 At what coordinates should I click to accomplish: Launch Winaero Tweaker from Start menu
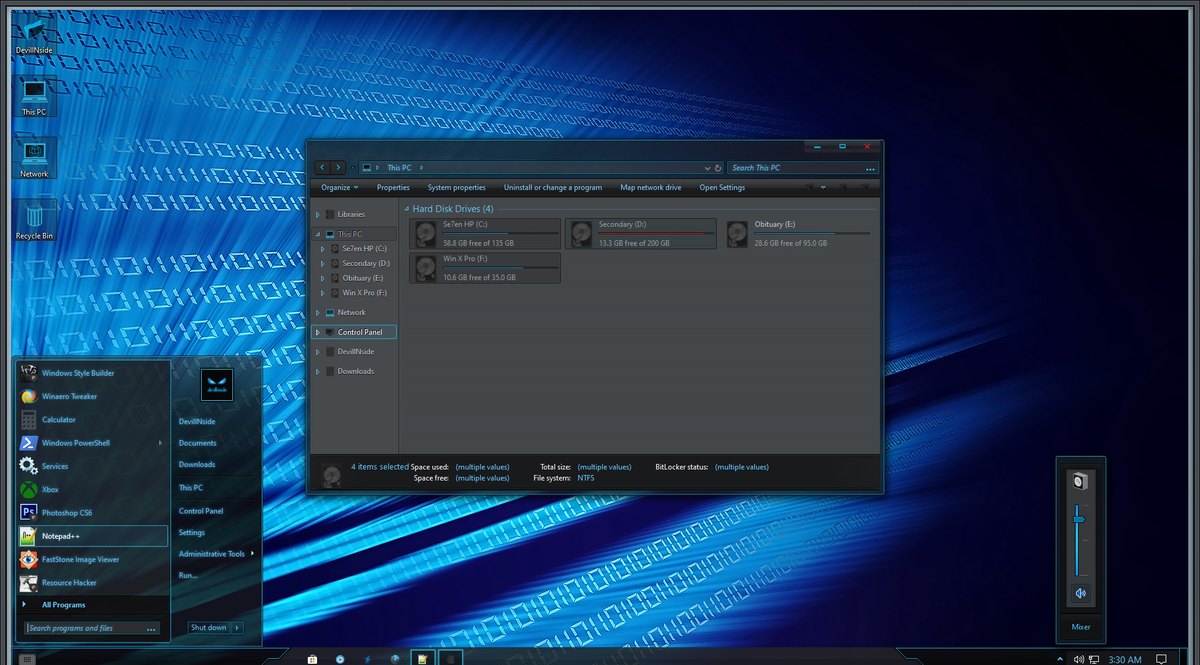(92, 396)
